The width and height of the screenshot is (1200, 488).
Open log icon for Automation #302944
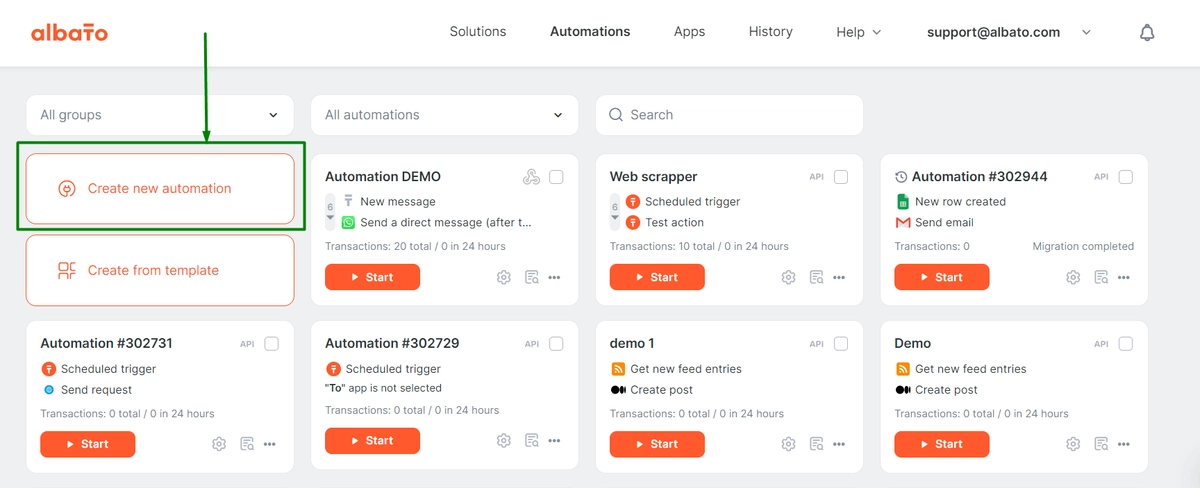(1101, 277)
